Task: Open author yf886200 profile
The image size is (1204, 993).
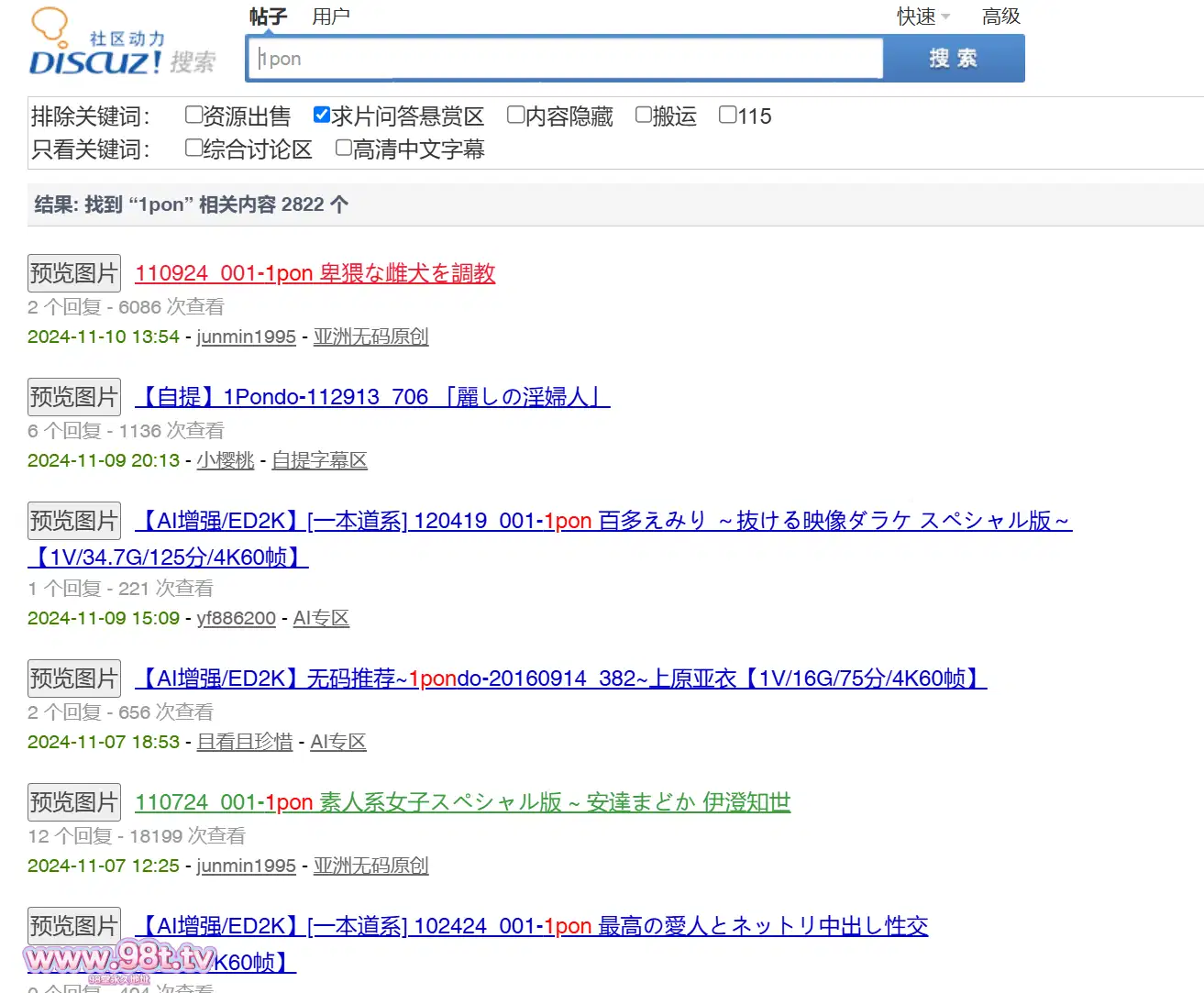Action: [x=236, y=618]
